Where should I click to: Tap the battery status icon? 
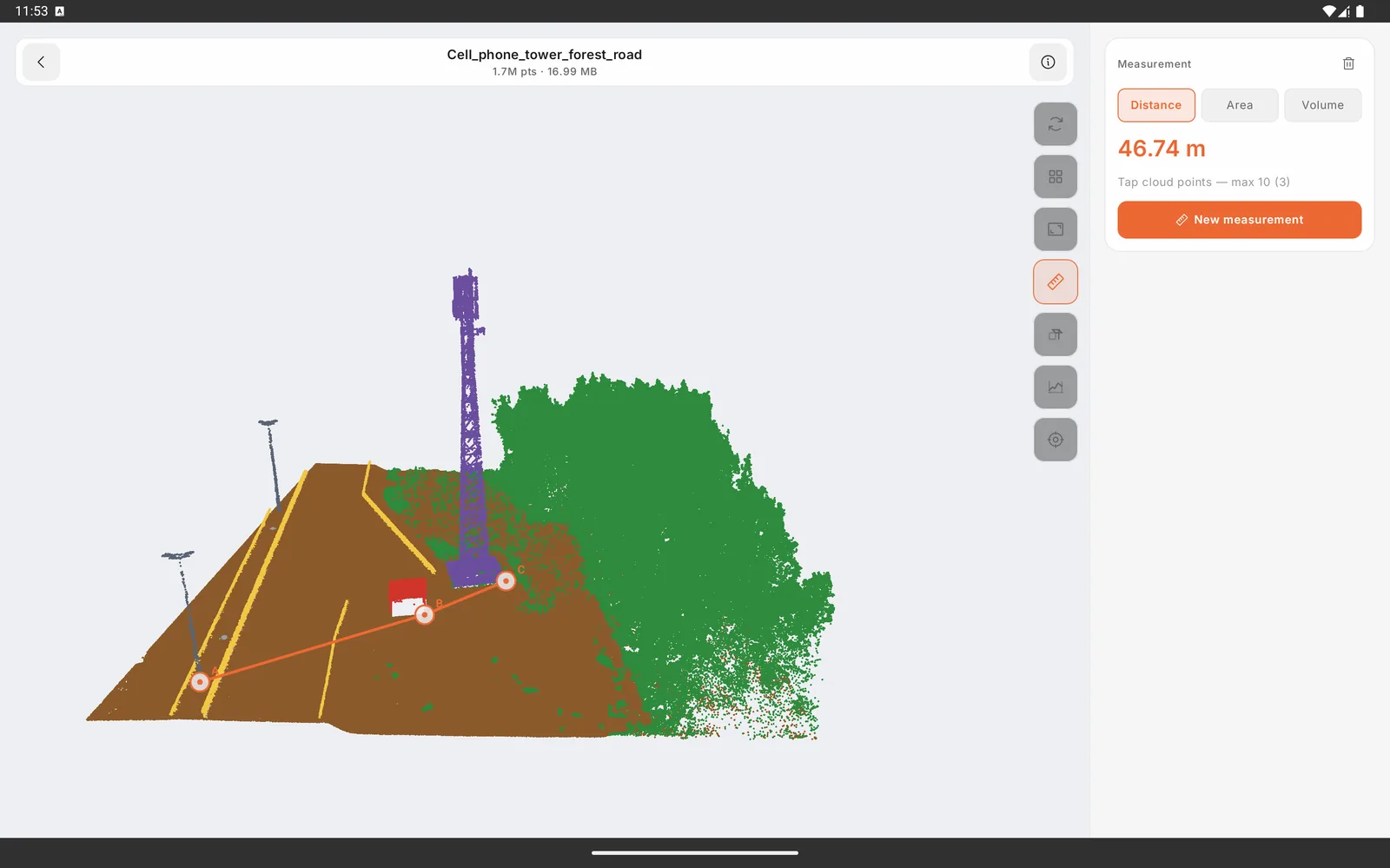(x=1360, y=11)
